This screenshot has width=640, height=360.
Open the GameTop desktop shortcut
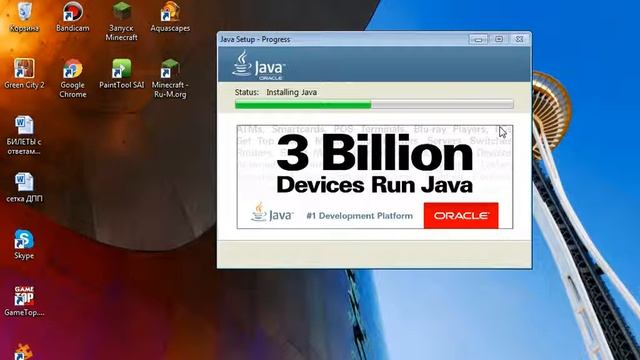(24, 301)
